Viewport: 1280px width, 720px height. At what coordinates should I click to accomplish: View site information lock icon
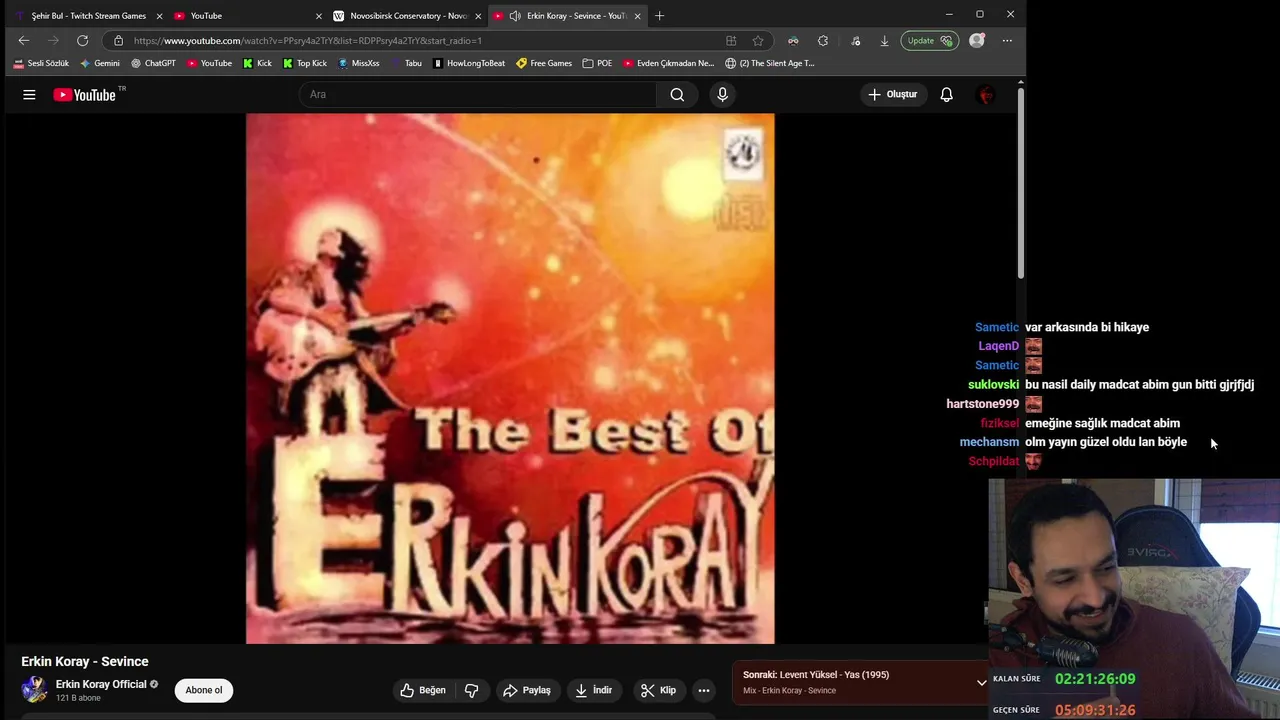[x=118, y=41]
